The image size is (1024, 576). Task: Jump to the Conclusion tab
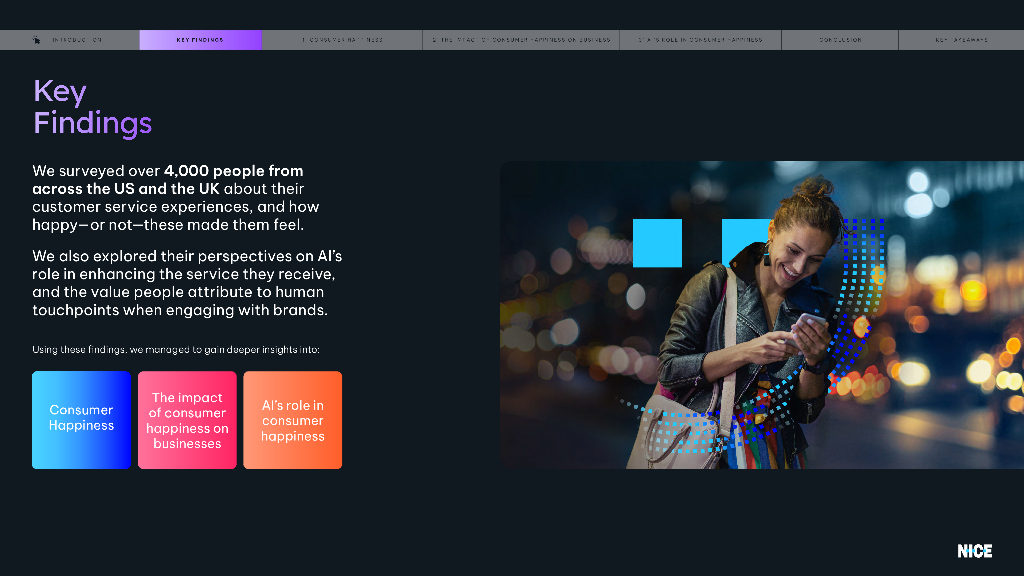[840, 40]
